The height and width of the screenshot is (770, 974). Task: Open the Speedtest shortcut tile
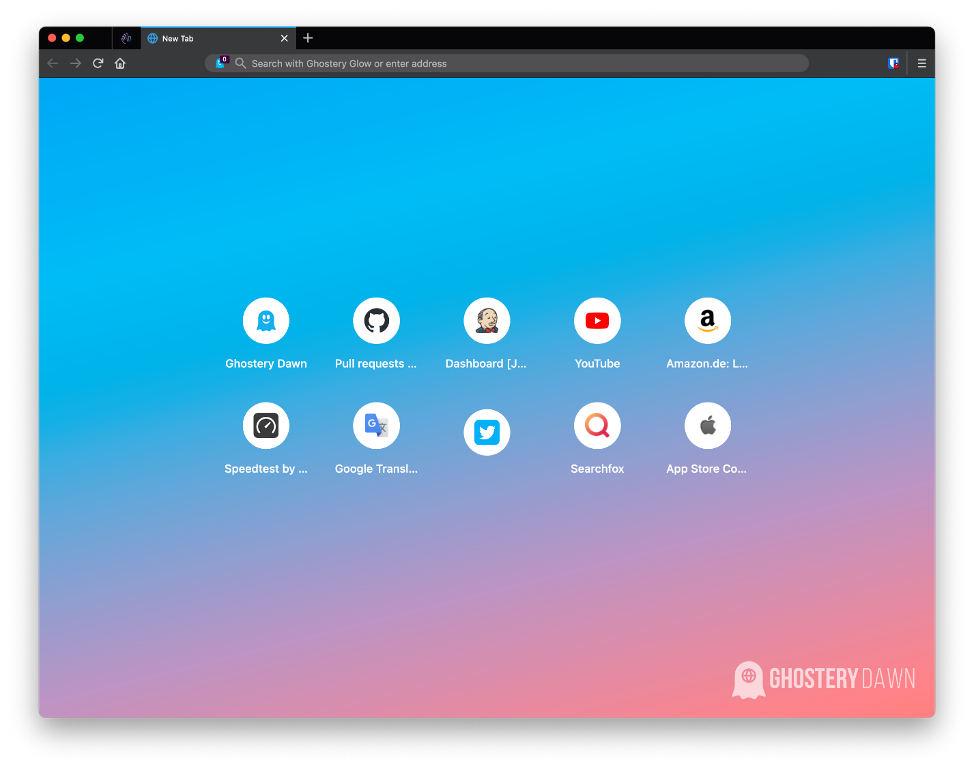[266, 425]
